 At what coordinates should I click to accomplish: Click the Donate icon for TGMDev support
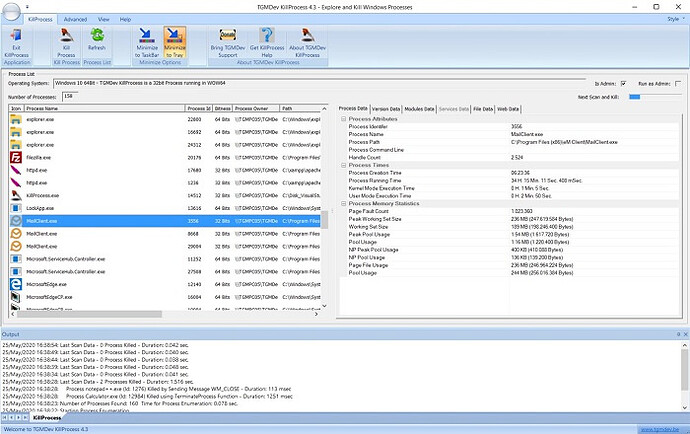click(228, 35)
